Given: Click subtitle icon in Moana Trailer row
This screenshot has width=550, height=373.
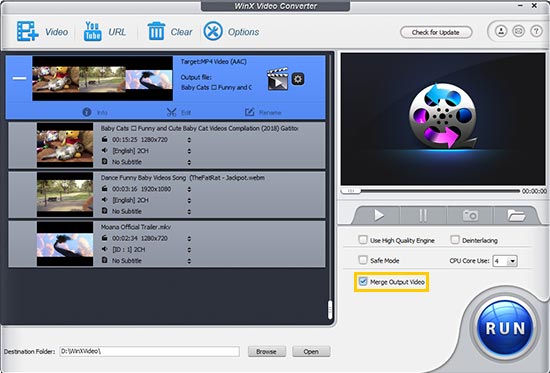Looking at the screenshot, I should pyautogui.click(x=105, y=260).
